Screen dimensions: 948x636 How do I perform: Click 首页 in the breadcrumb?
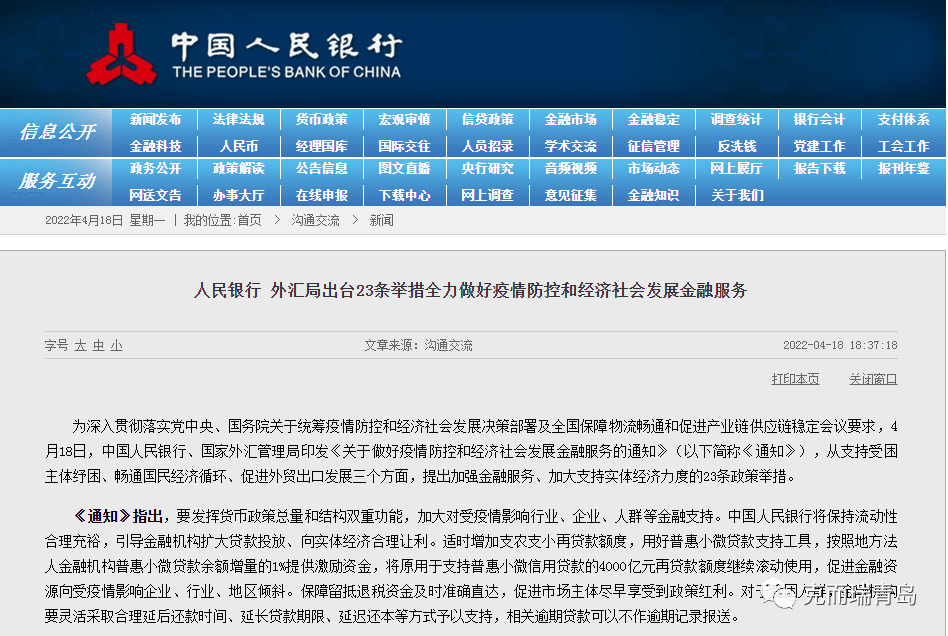(249, 221)
